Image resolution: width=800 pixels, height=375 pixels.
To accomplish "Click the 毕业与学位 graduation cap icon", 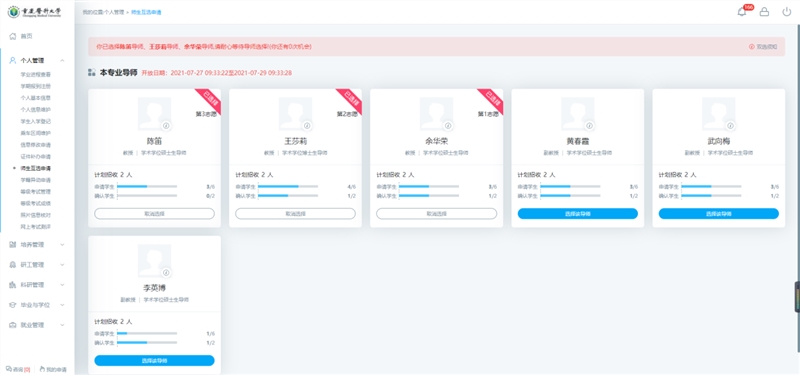I will [x=13, y=305].
